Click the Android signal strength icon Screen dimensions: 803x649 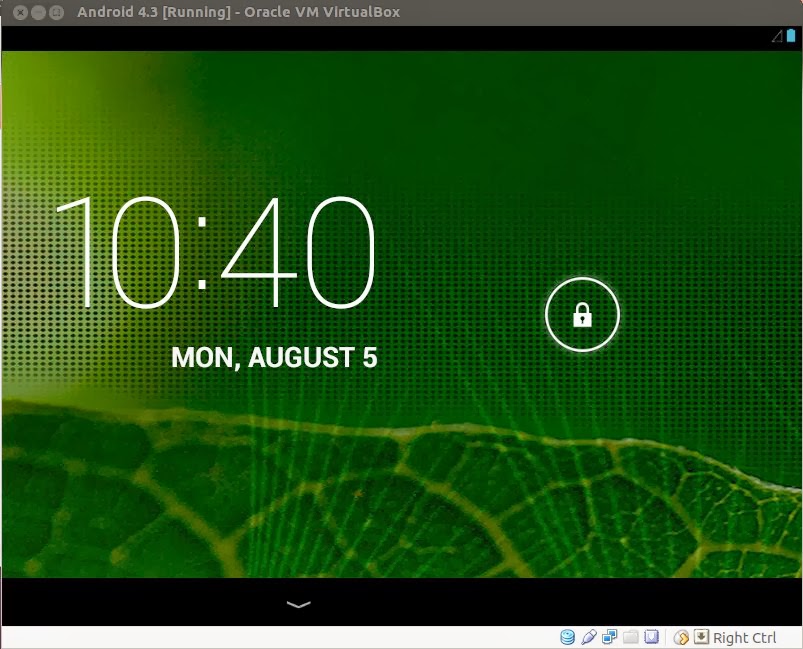pos(777,36)
